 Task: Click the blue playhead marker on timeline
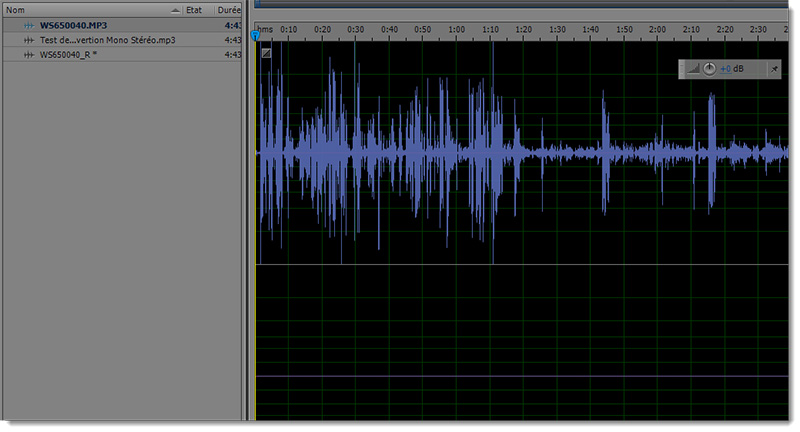[255, 35]
